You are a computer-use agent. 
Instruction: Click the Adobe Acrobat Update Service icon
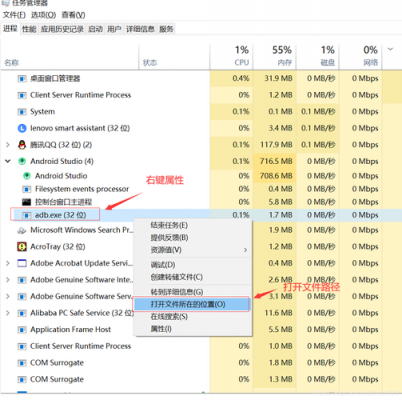click(x=22, y=263)
